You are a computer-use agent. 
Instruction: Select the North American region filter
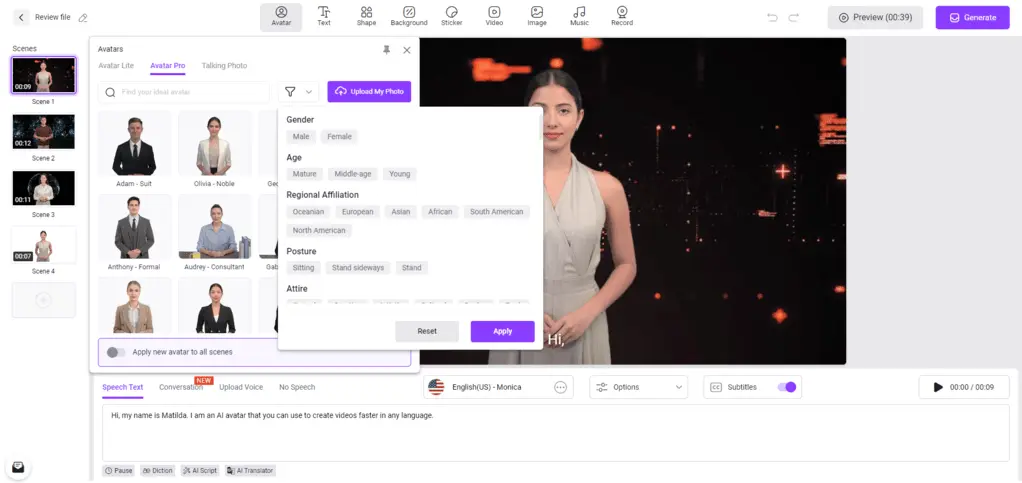tap(319, 231)
